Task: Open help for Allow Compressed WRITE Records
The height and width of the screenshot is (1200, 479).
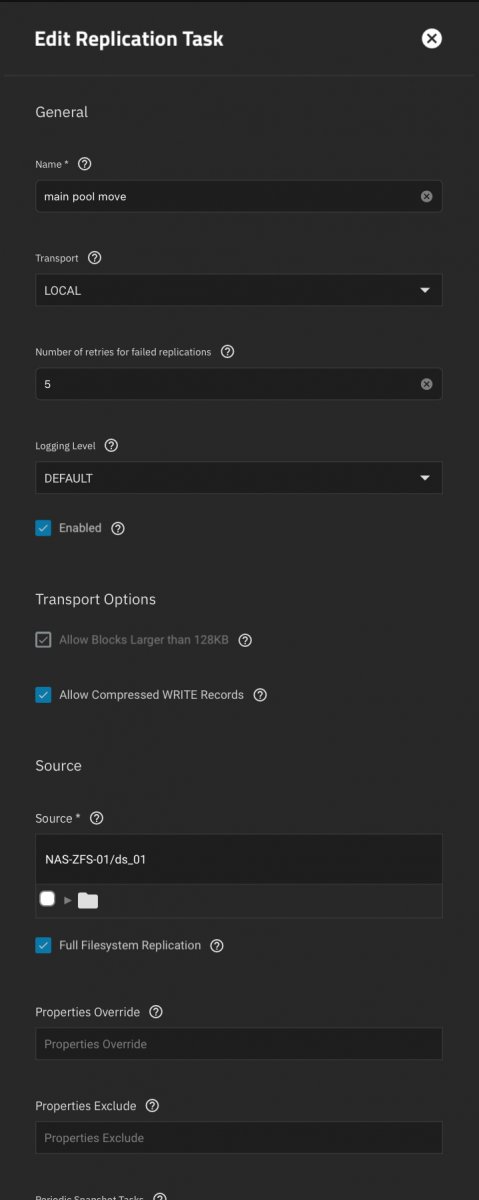Action: [260, 695]
